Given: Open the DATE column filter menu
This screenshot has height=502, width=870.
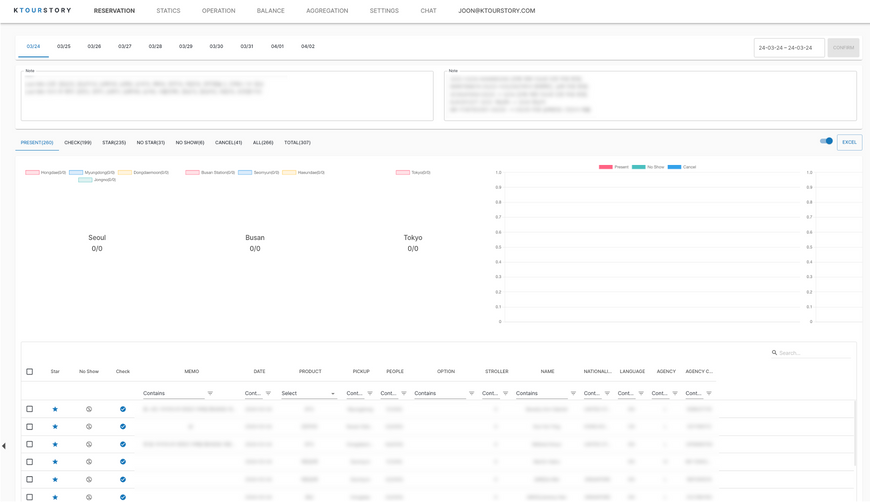Looking at the screenshot, I should tap(268, 393).
